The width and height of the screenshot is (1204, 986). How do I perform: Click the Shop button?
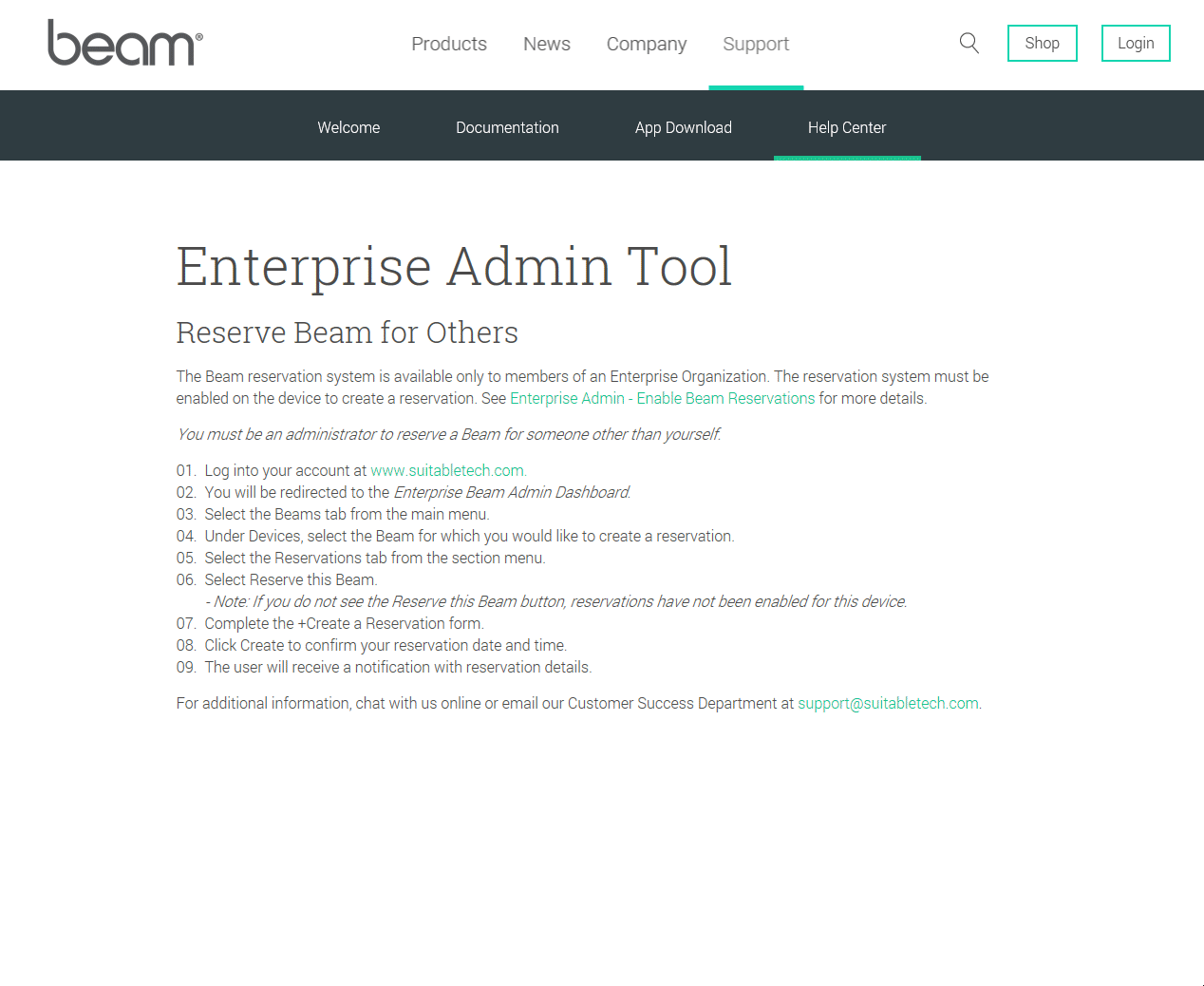(1043, 43)
